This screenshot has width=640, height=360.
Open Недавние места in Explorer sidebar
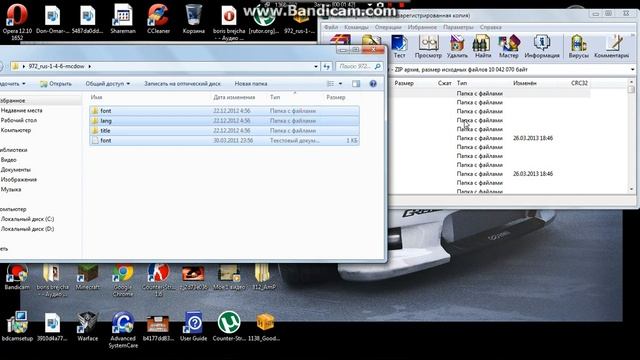pyautogui.click(x=21, y=111)
